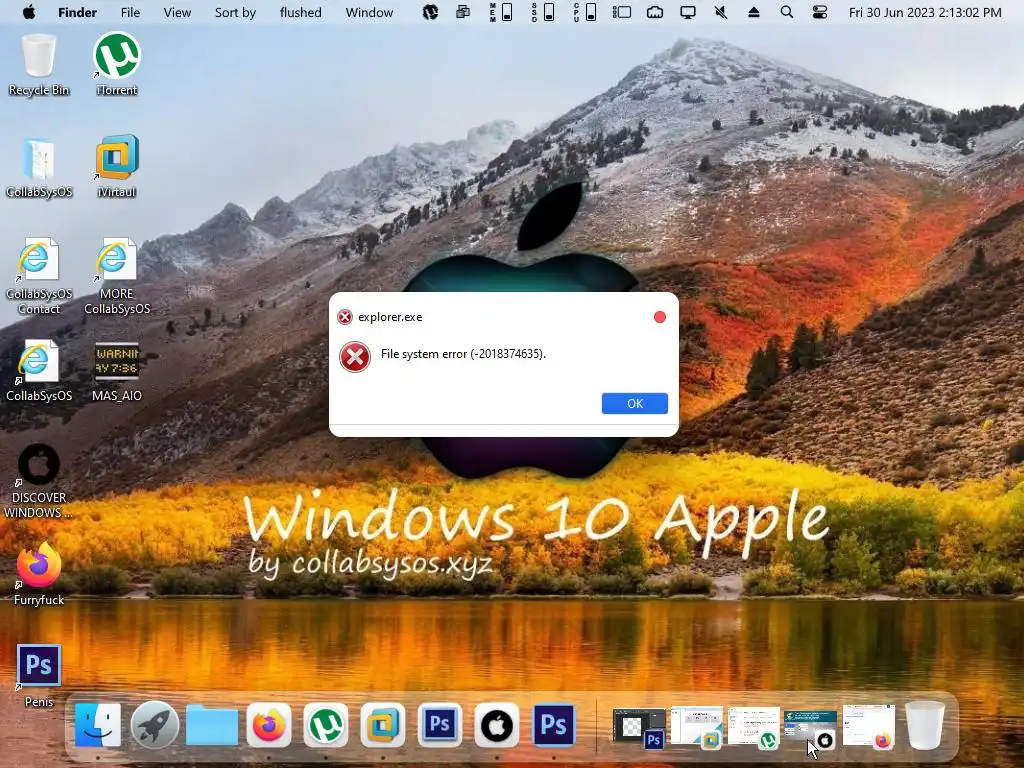Open the VMware icon in the dock
This screenshot has width=1024, height=768.
point(382,725)
